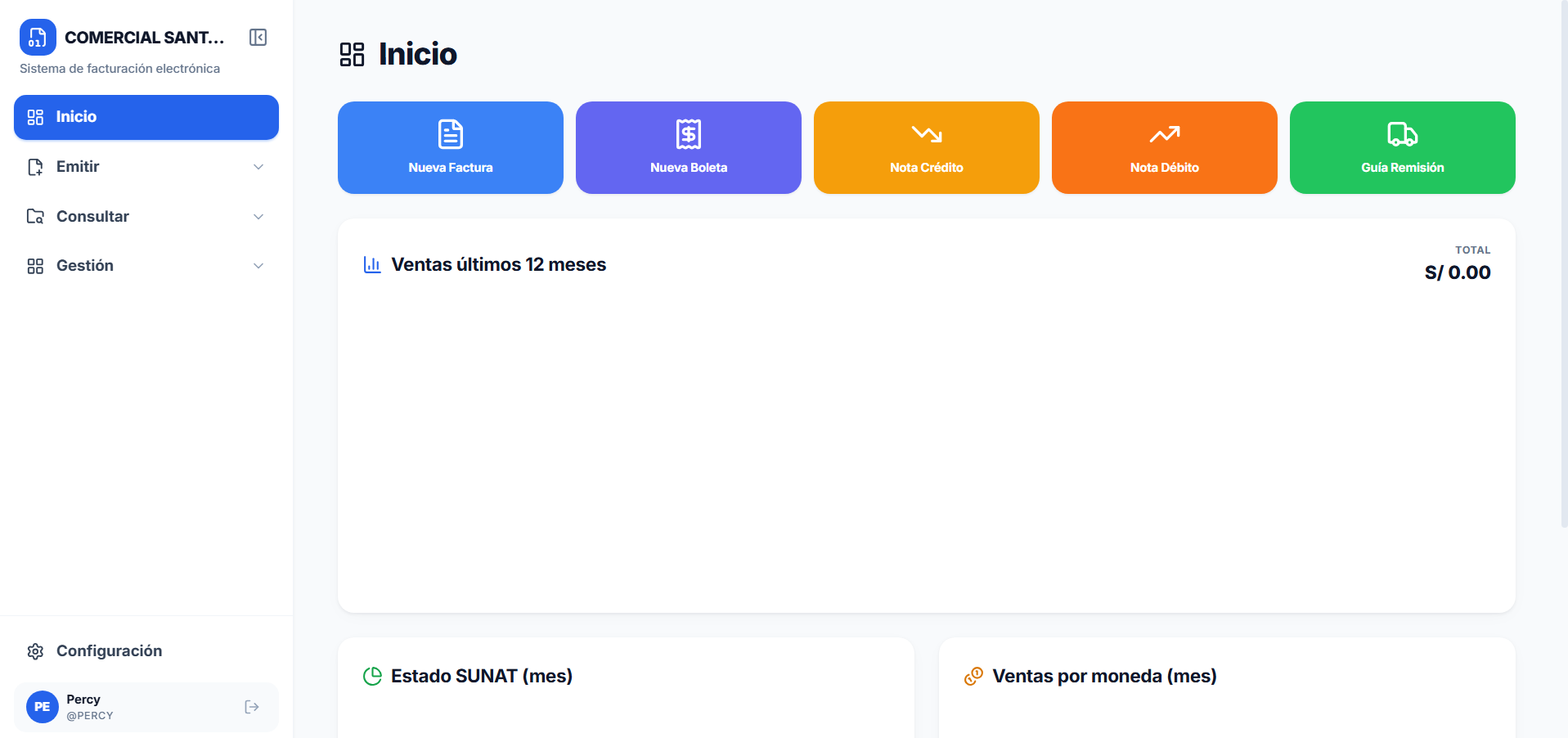Open the Nota Crédito card

coord(927,147)
